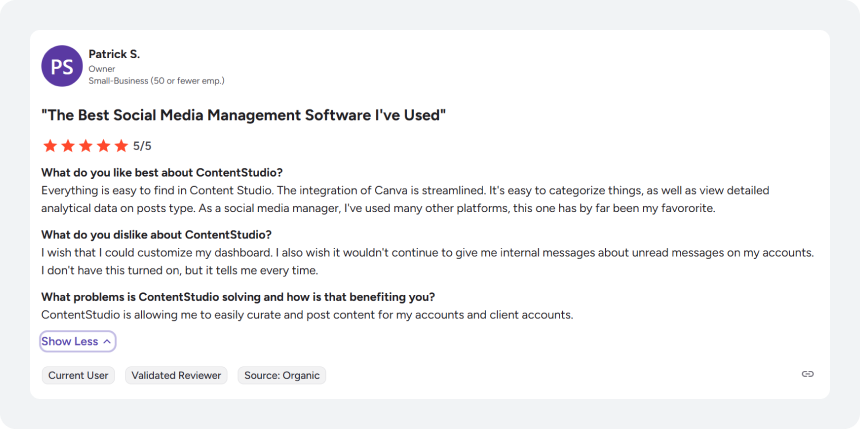
Task: Select the Source: Organic tag
Action: (282, 376)
